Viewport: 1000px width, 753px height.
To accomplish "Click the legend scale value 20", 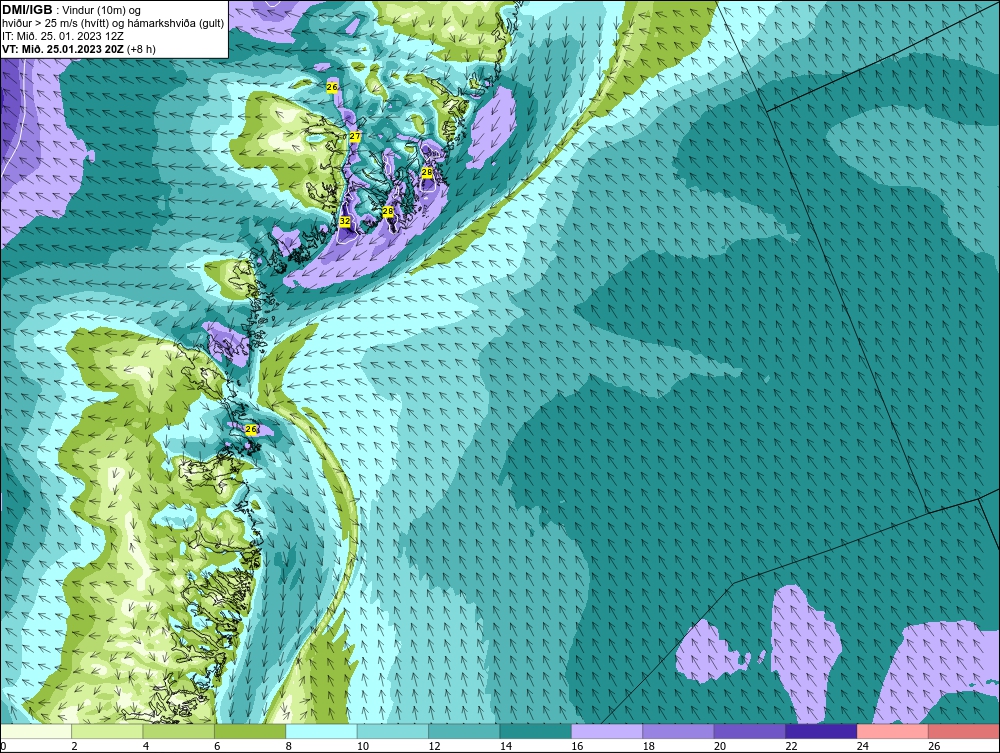I will click(720, 746).
